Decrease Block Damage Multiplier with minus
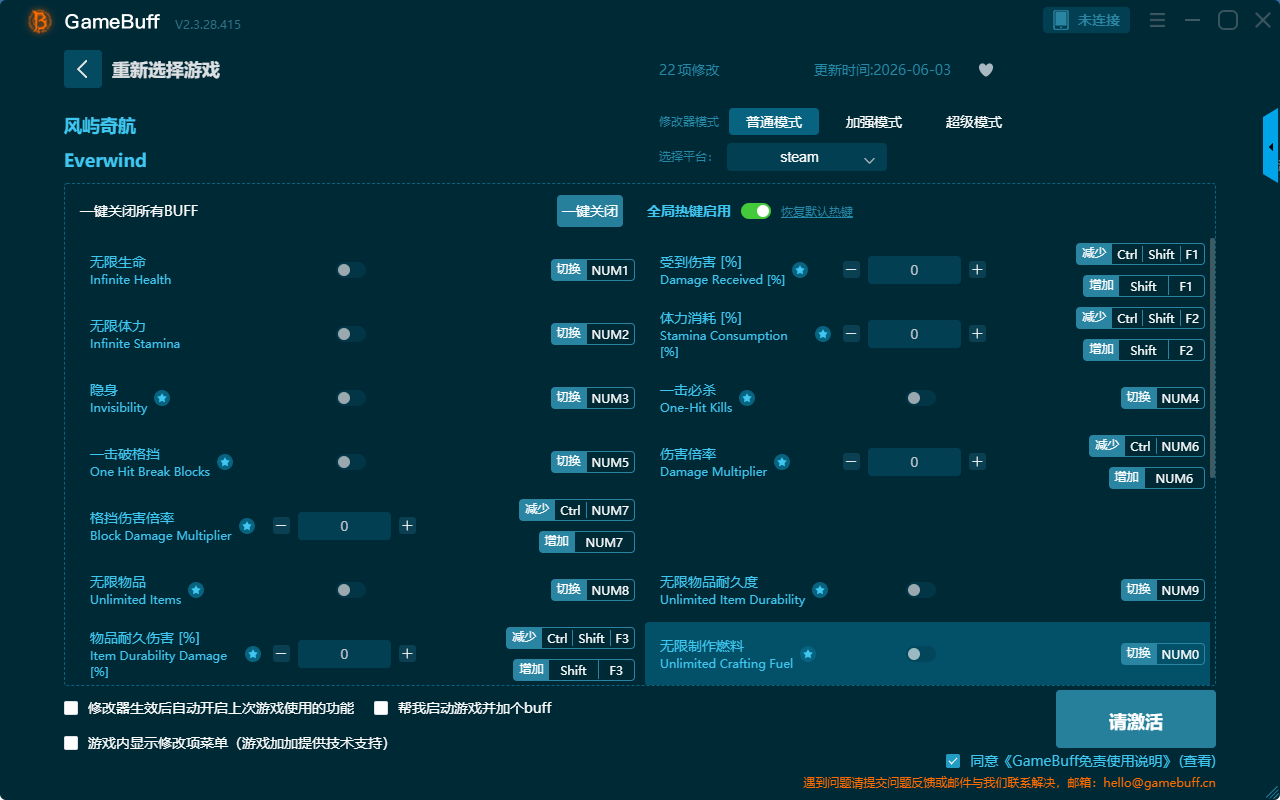 click(x=281, y=526)
